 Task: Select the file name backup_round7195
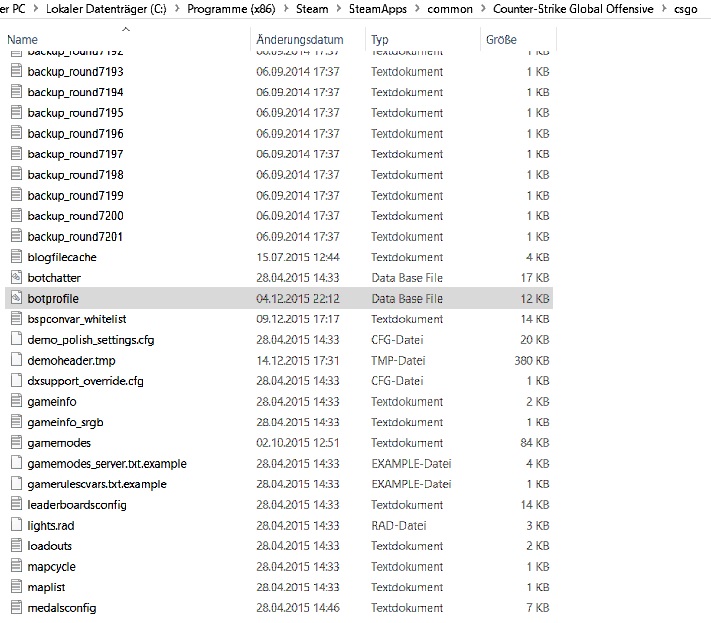(x=75, y=113)
